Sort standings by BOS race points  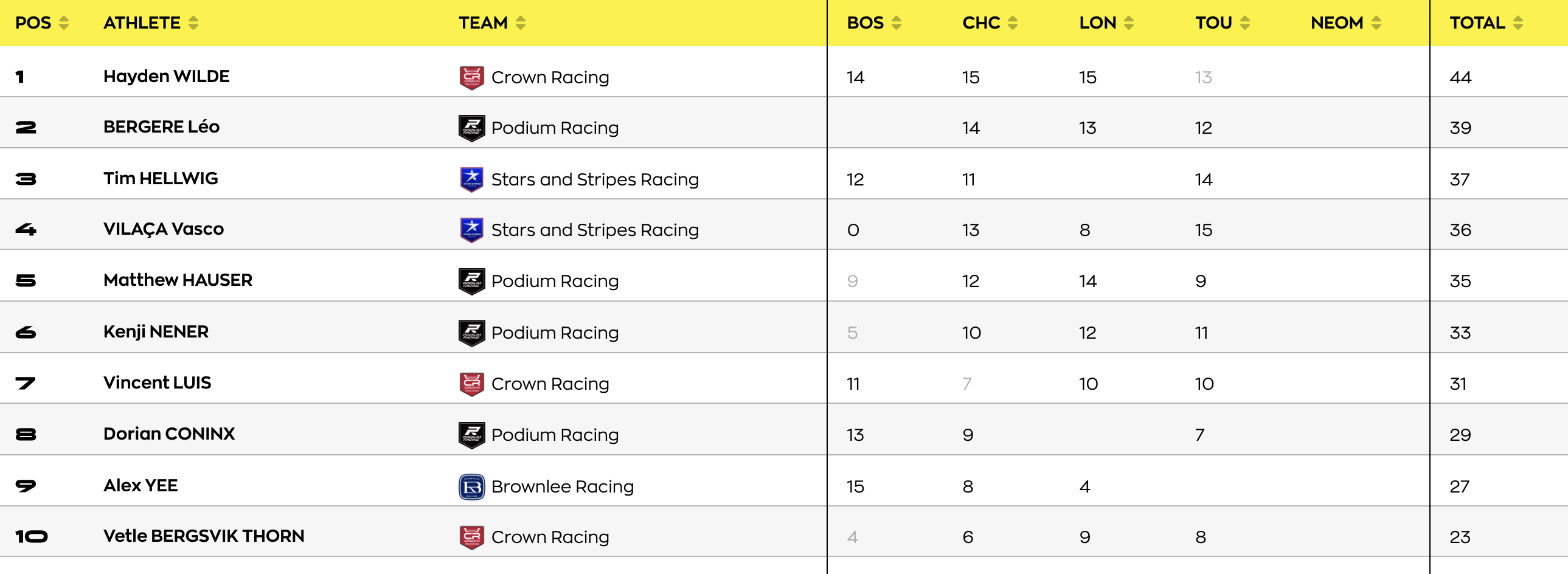(x=897, y=23)
